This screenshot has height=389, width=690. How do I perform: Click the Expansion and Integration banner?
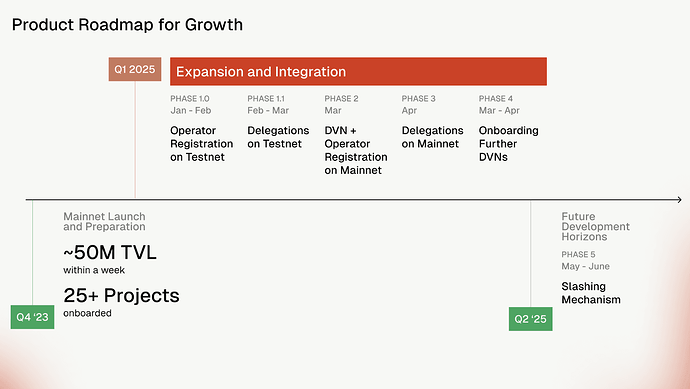[x=358, y=71]
